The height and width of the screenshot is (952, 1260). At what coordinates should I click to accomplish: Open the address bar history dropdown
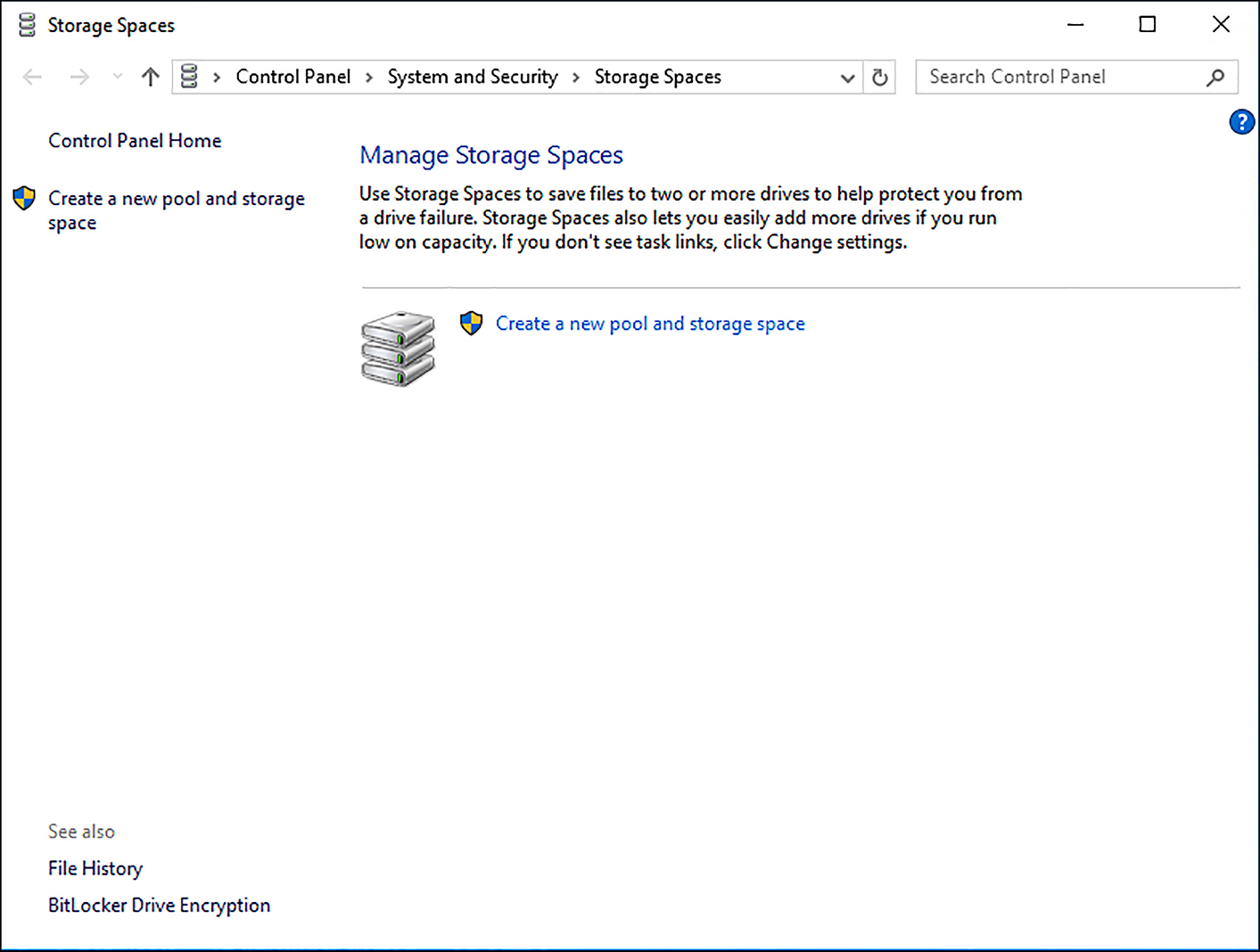(x=847, y=78)
